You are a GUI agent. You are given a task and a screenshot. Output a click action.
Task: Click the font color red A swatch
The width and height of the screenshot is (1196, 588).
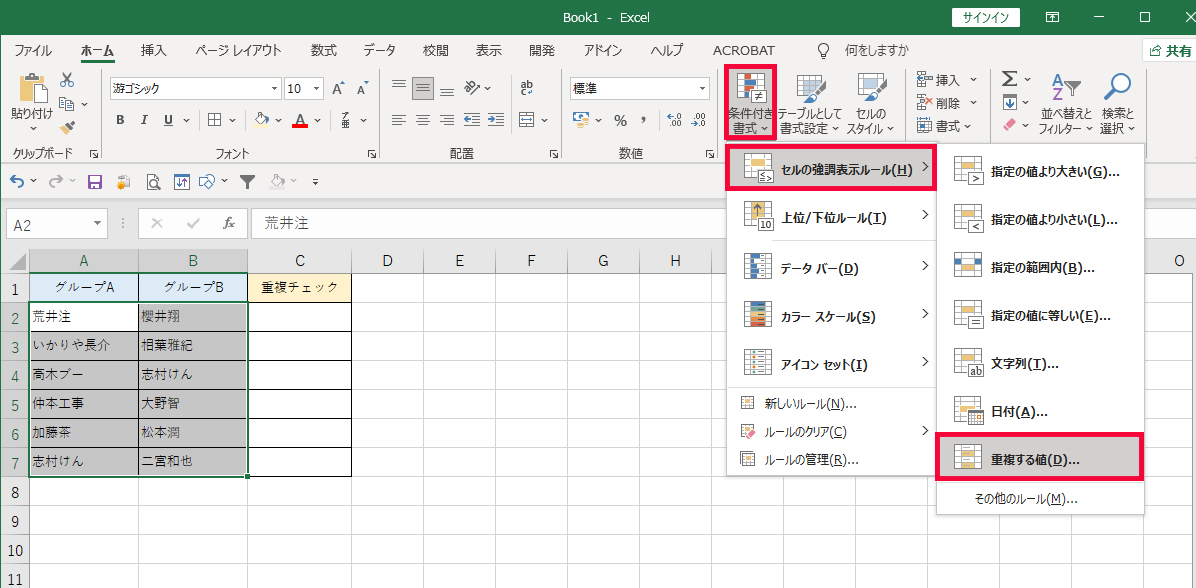tap(300, 120)
